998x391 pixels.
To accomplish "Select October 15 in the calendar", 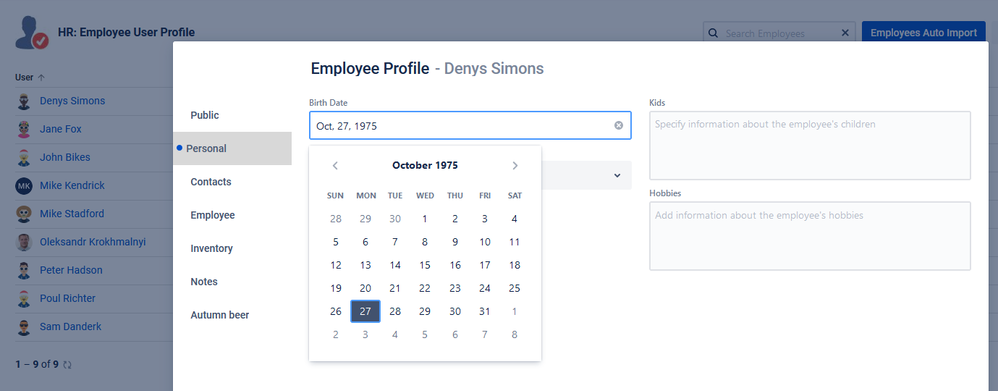I will pos(425,265).
